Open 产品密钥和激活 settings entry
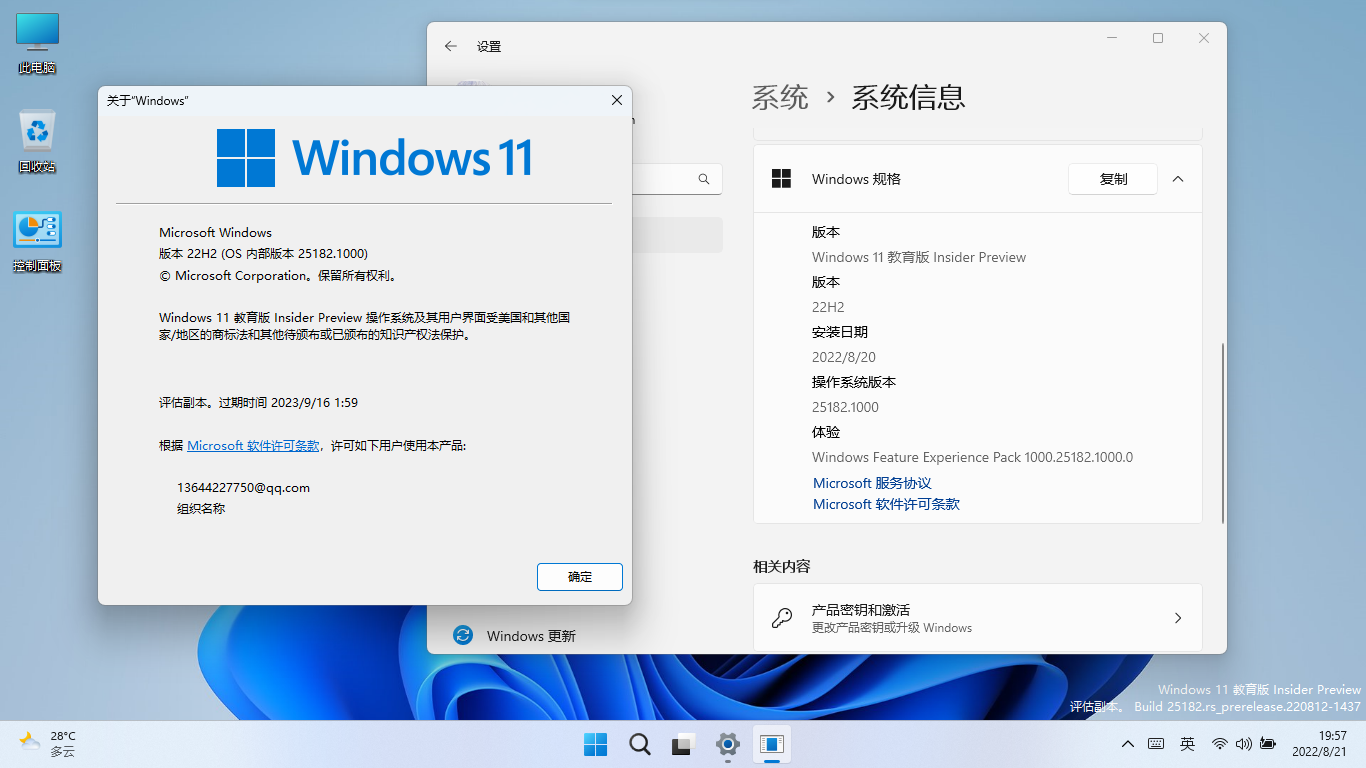The width and height of the screenshot is (1366, 768). tap(978, 618)
